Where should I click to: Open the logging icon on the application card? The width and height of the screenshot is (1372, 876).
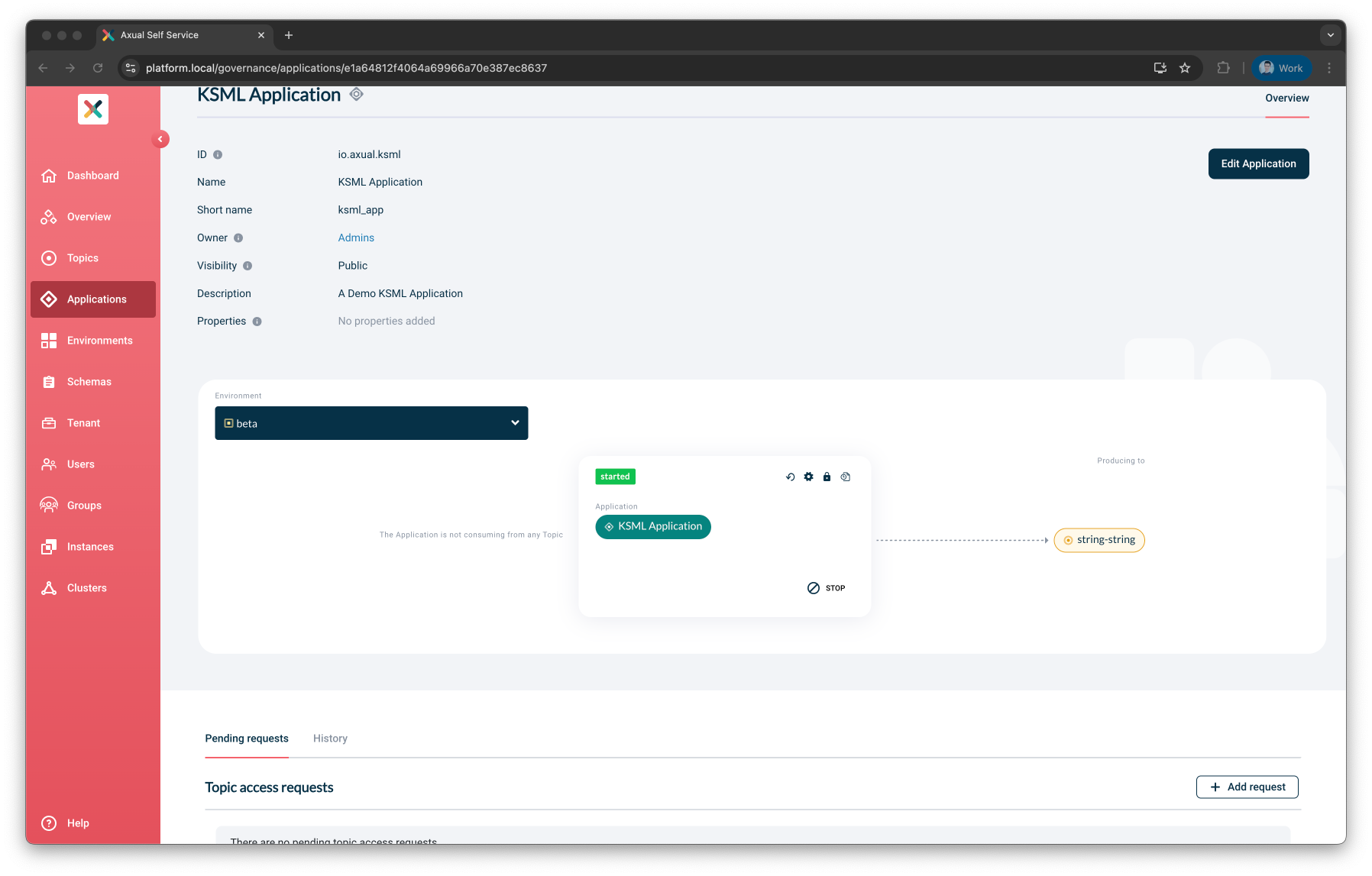(846, 477)
